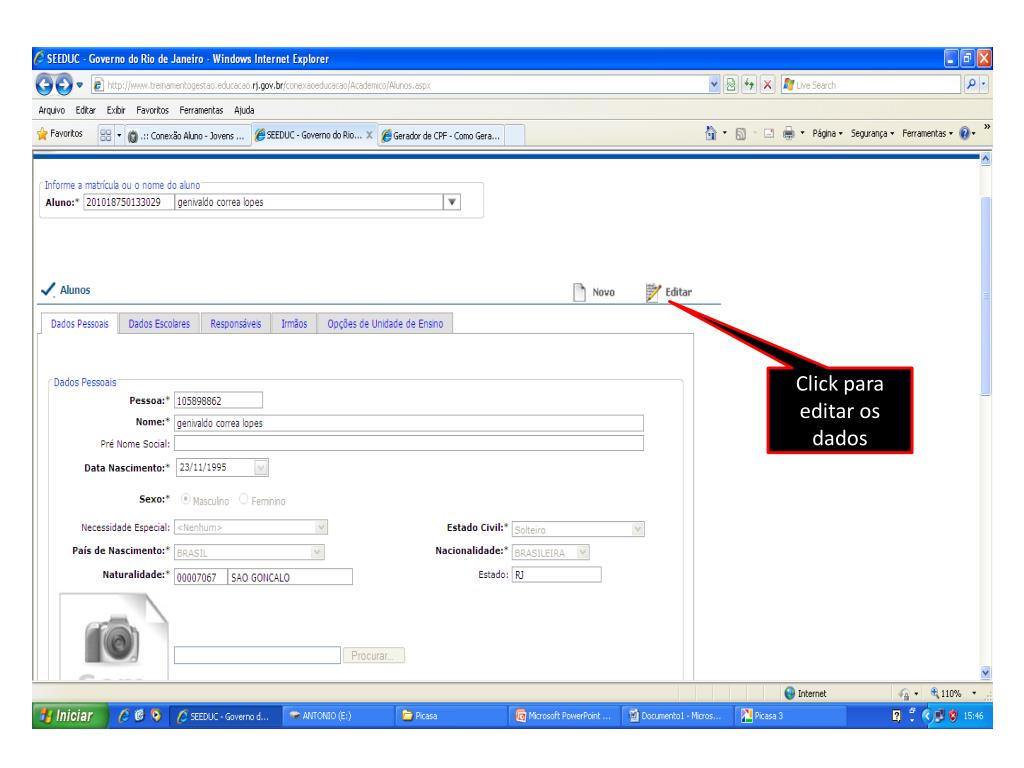This screenshot has height=768, width=1024.
Task: Click the green Refresh arrows icon
Action: point(749,84)
